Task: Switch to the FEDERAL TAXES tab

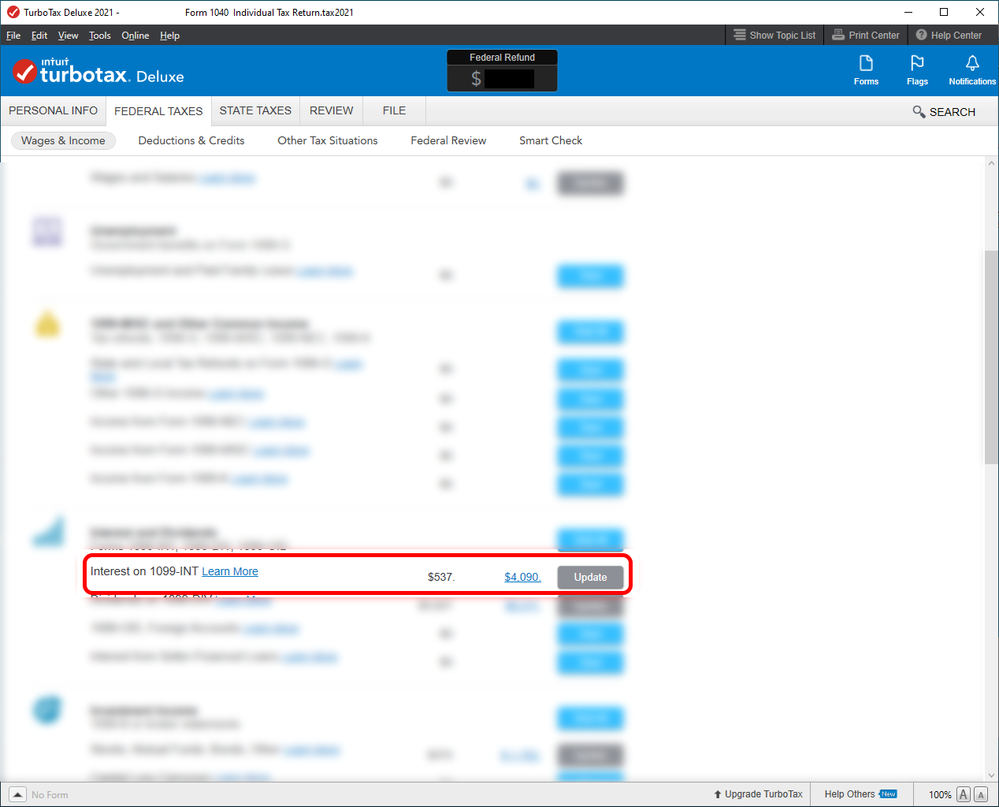Action: 159,111
